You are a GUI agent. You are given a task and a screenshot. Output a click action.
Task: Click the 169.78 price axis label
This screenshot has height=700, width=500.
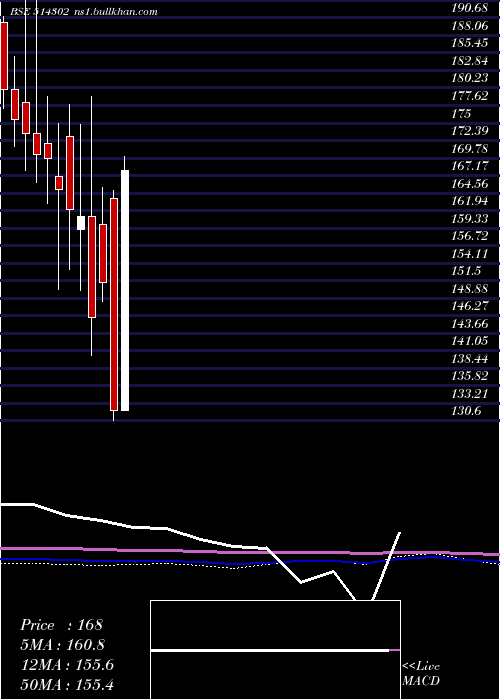[470, 148]
